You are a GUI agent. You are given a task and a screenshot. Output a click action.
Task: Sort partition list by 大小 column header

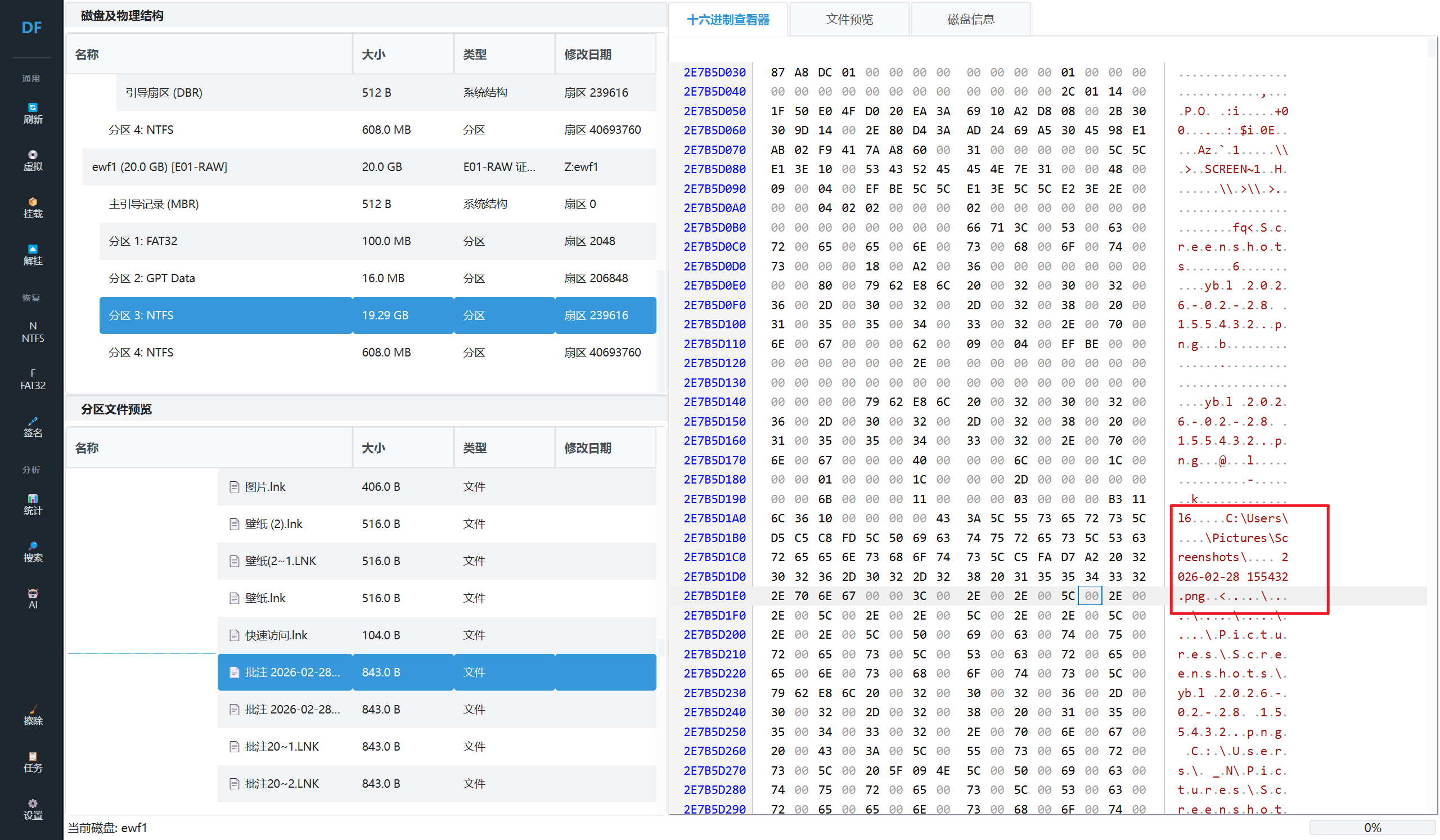point(373,54)
